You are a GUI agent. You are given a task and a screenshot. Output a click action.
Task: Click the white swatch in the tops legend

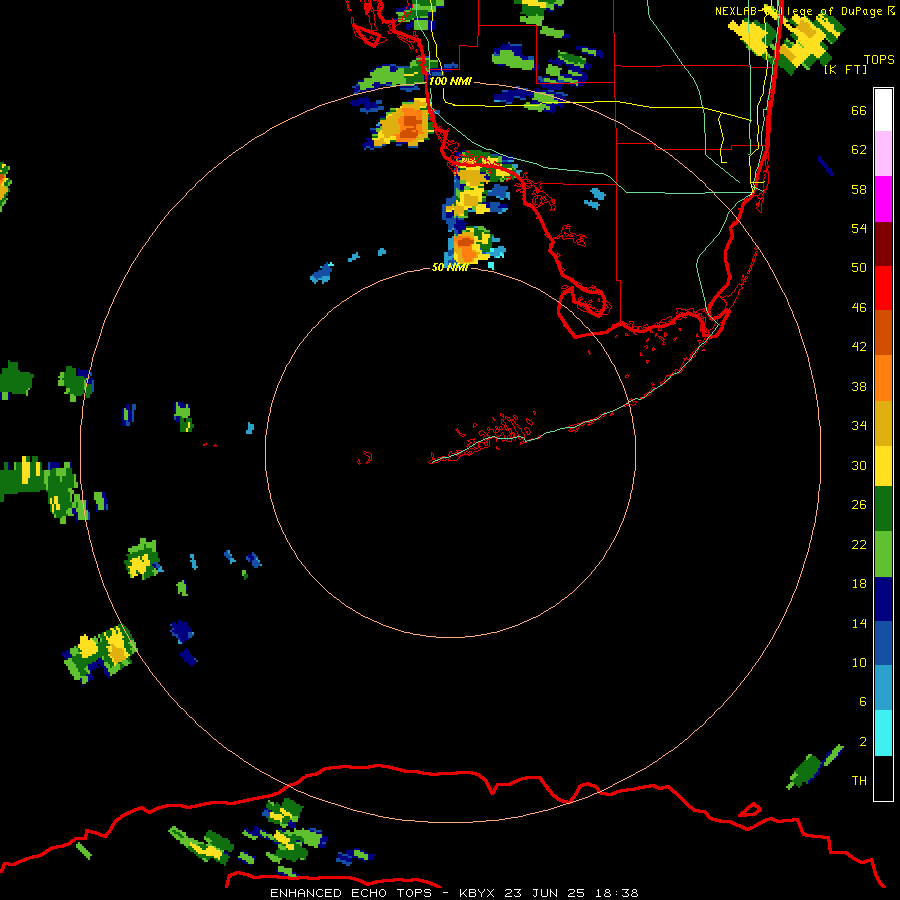pyautogui.click(x=883, y=110)
